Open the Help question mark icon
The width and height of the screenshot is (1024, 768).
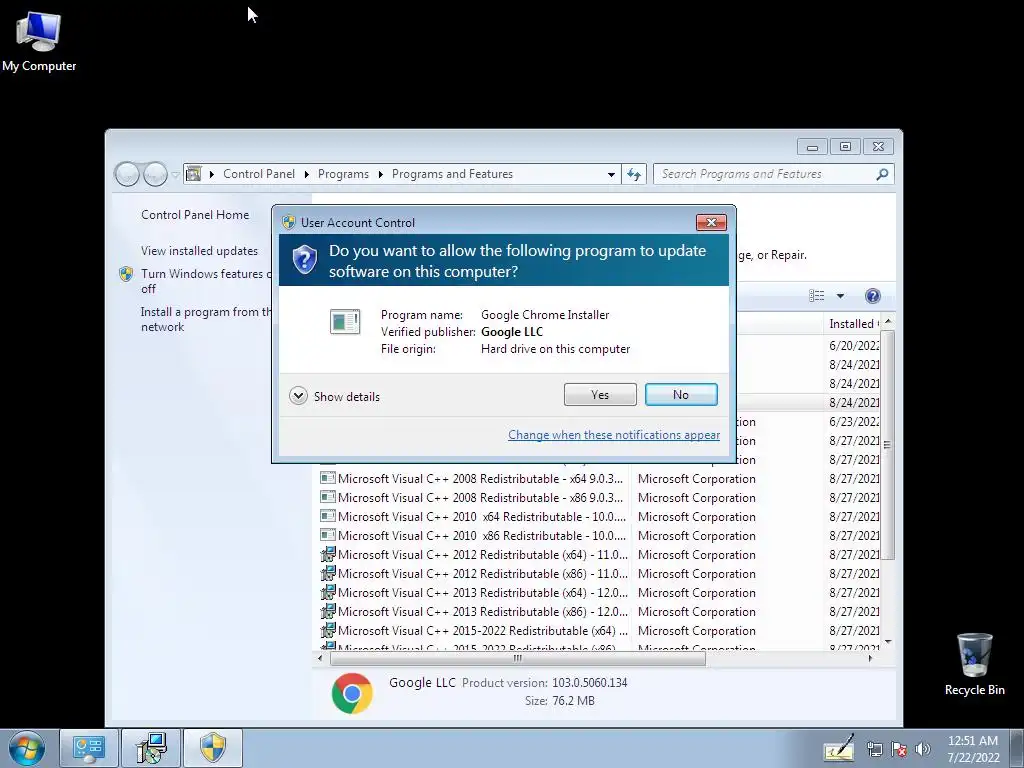pos(872,296)
